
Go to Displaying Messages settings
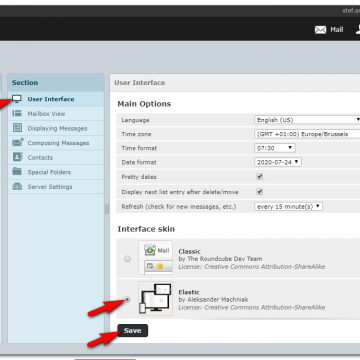tap(56, 128)
